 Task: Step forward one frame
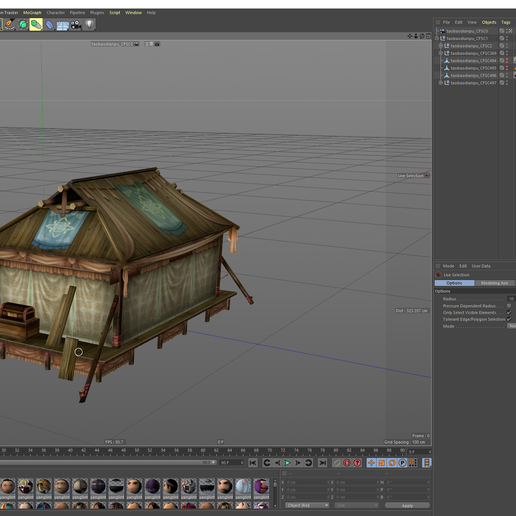(298, 463)
